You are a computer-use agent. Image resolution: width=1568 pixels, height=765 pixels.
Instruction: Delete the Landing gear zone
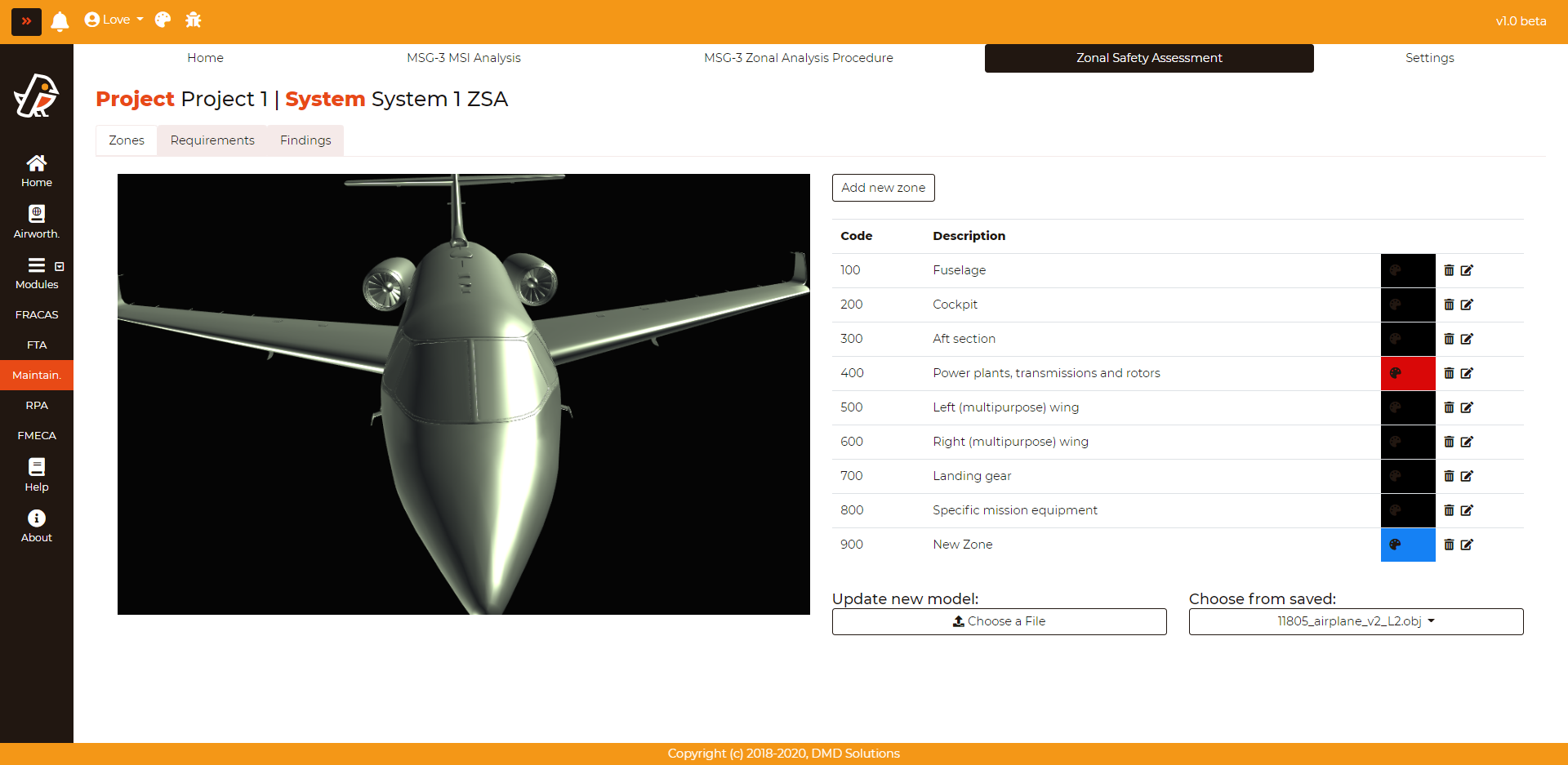coord(1449,476)
